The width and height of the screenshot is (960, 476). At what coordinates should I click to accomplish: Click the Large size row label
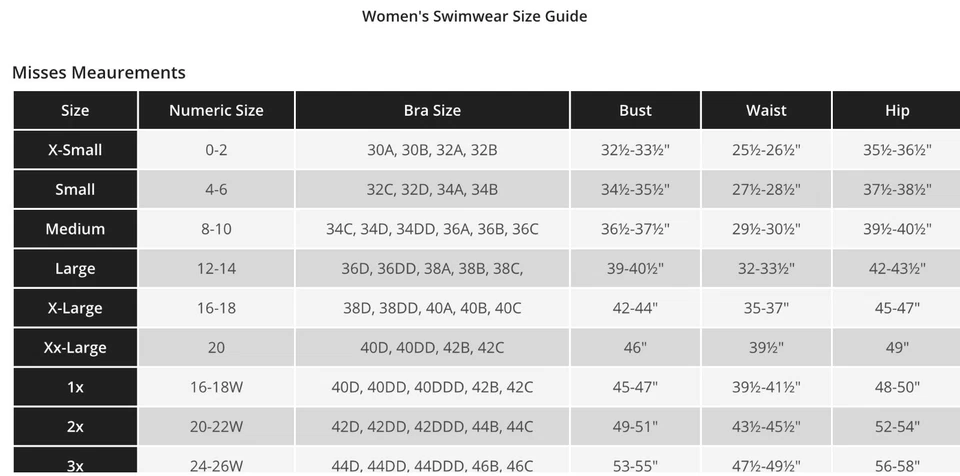click(75, 268)
